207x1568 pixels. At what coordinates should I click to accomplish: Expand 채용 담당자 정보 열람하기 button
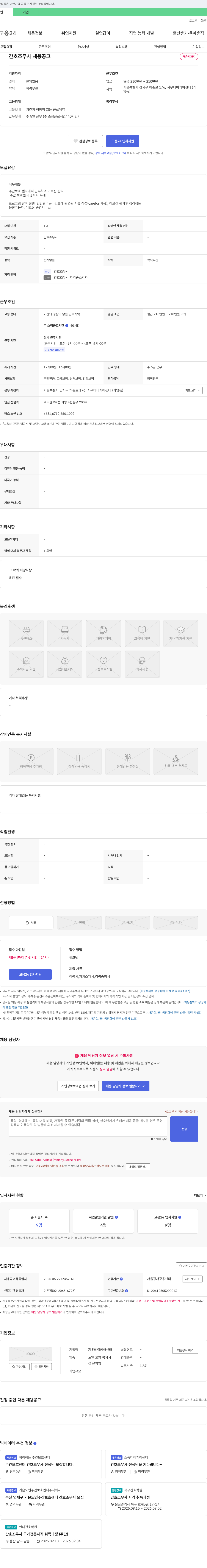[x=125, y=1086]
